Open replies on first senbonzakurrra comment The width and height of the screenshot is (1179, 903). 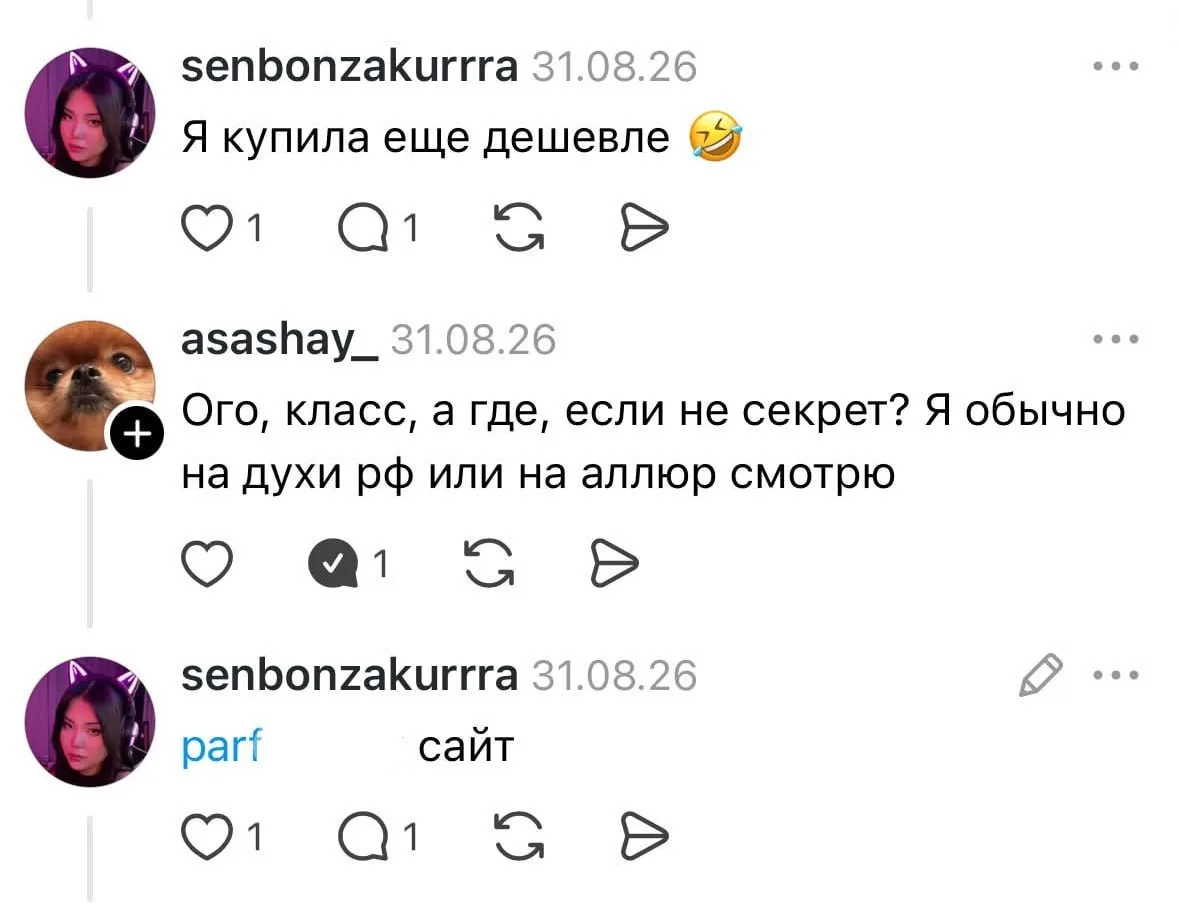coord(365,228)
